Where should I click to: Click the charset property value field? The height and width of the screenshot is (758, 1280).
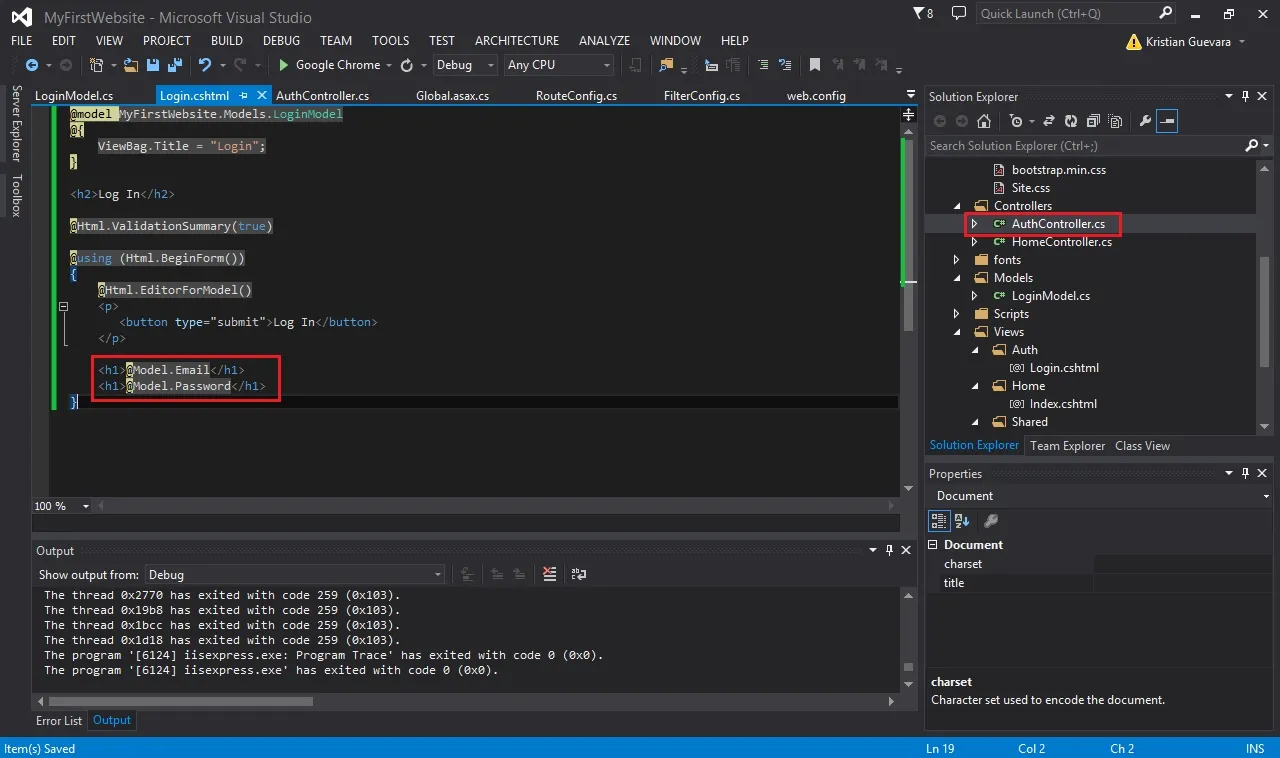point(1184,564)
